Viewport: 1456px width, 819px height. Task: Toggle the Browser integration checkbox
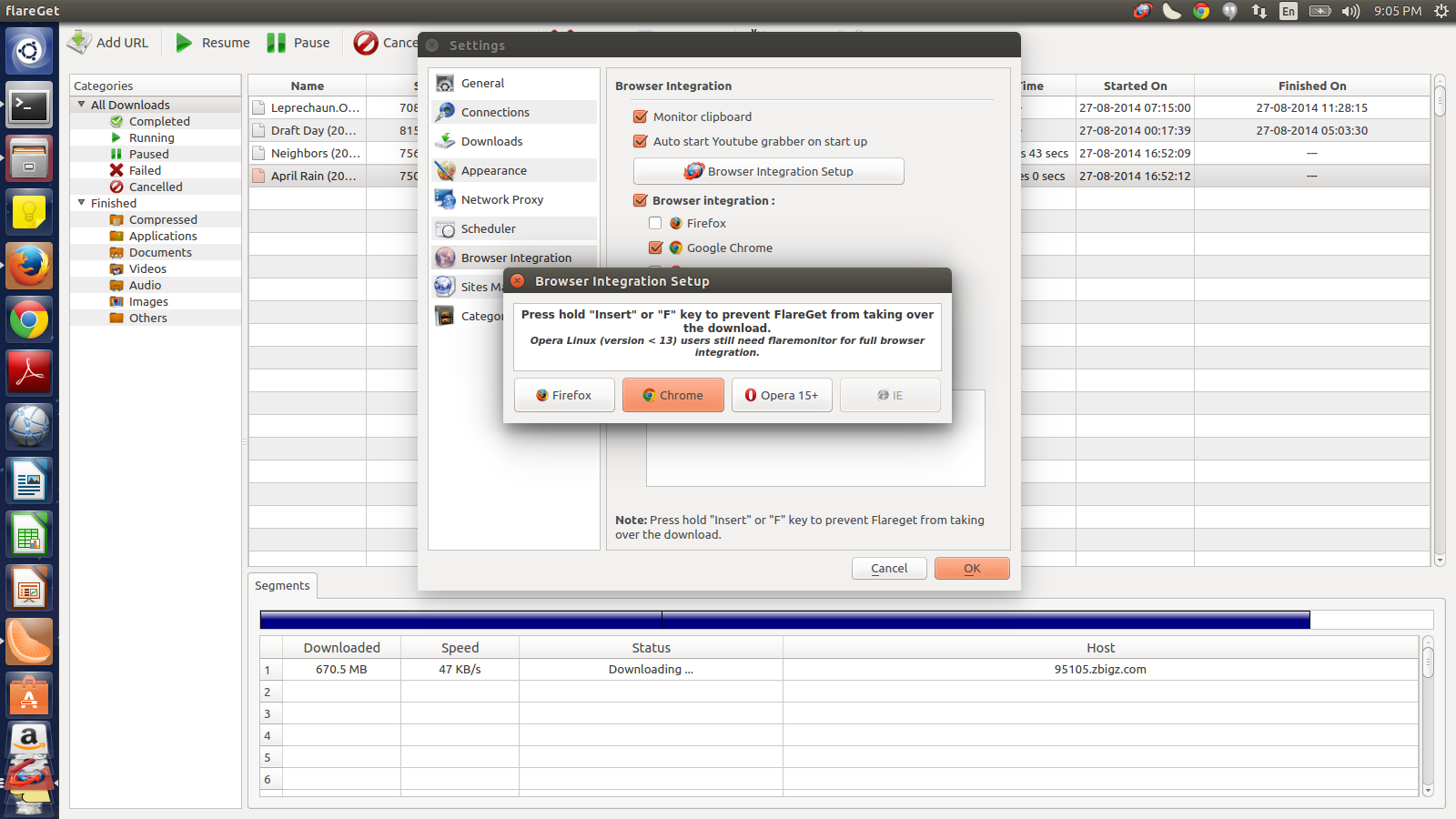coord(641,200)
